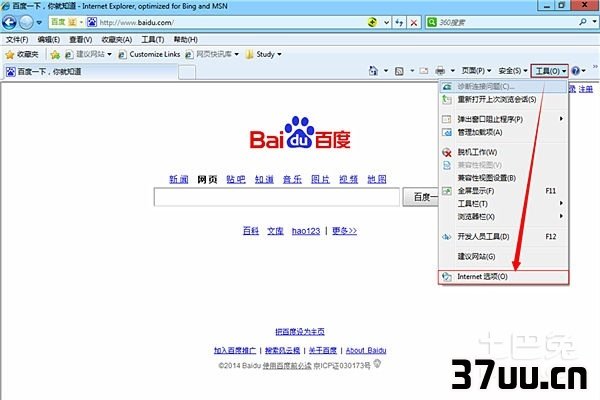Open the 贴吧 link

(236, 179)
